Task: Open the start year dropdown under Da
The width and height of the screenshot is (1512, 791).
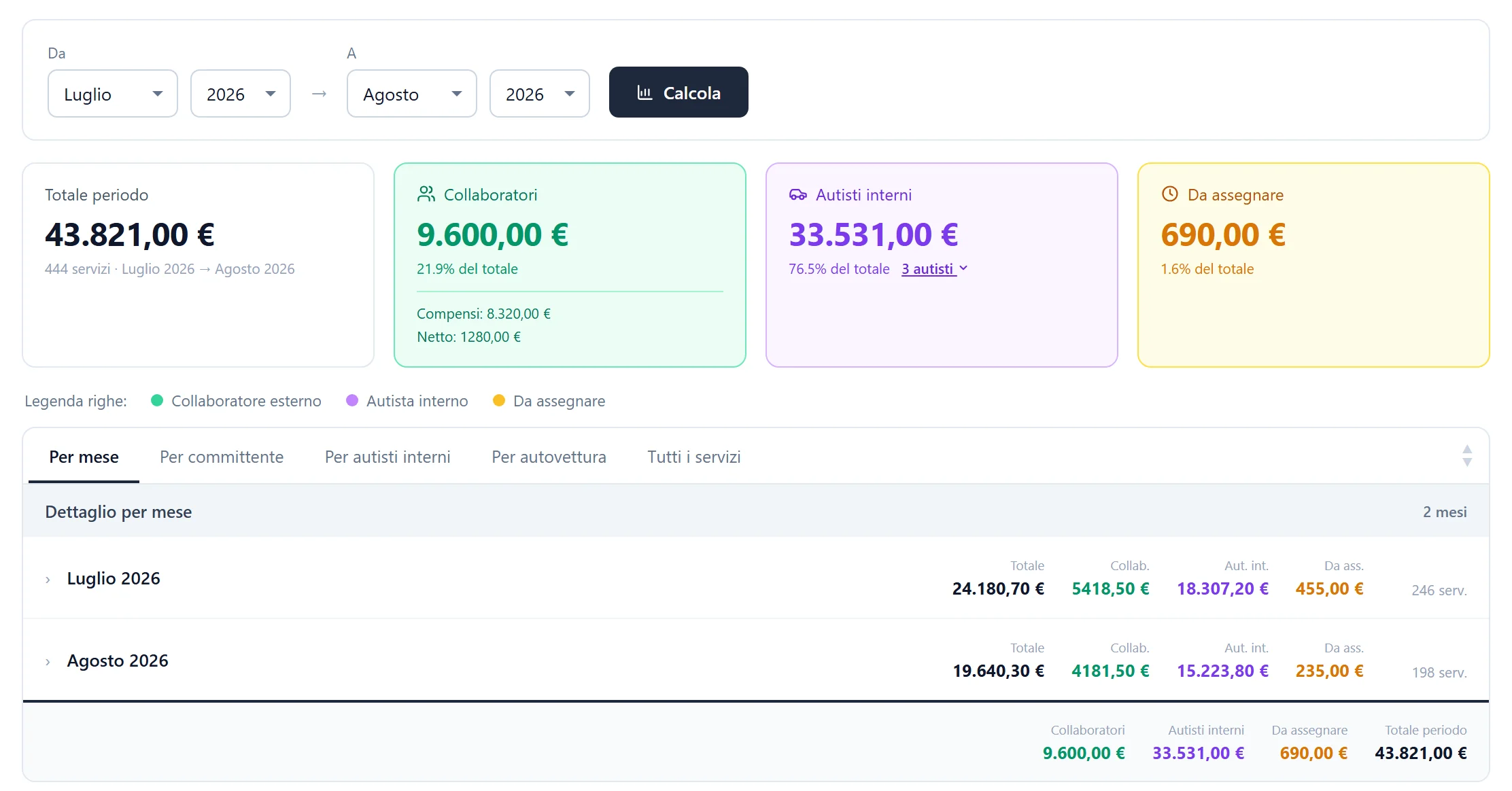Action: pos(241,94)
